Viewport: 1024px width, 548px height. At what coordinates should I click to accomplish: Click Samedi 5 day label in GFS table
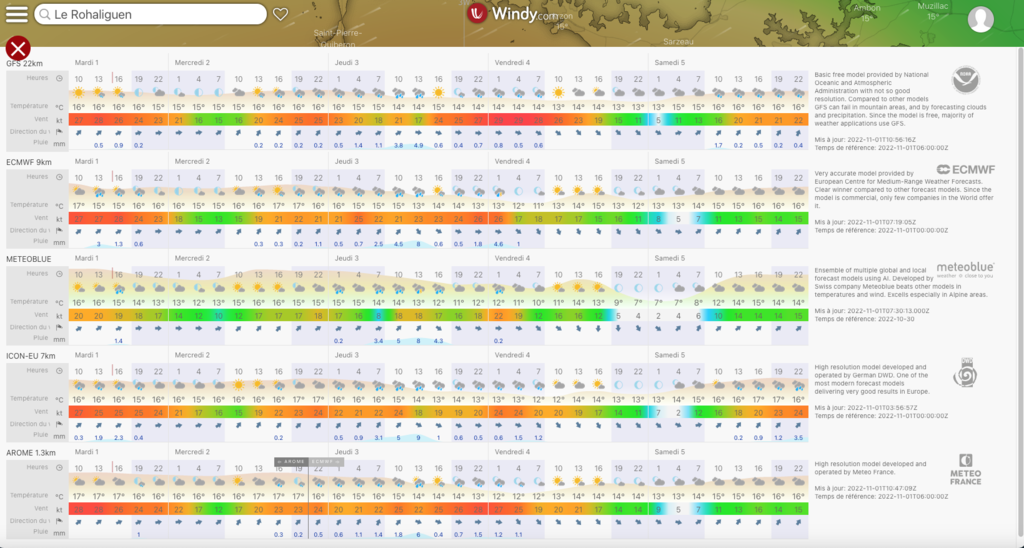(669, 63)
